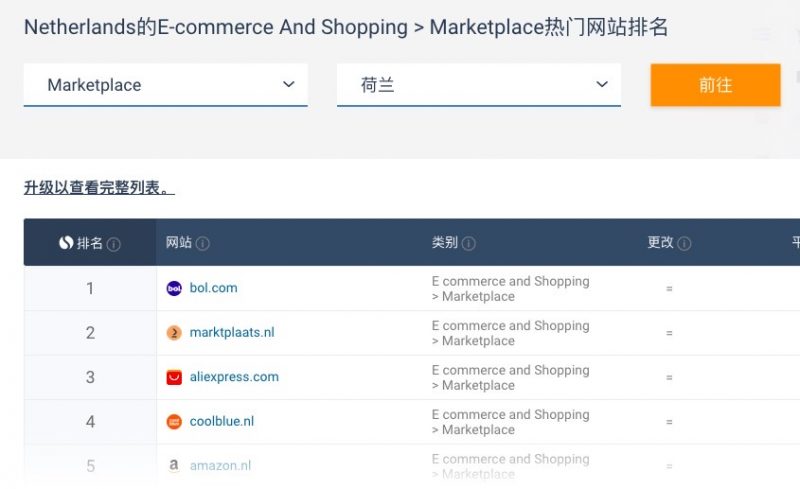Screen dimensions: 800x489
Task: Click the info icon beside 更改 header
Action: (684, 243)
